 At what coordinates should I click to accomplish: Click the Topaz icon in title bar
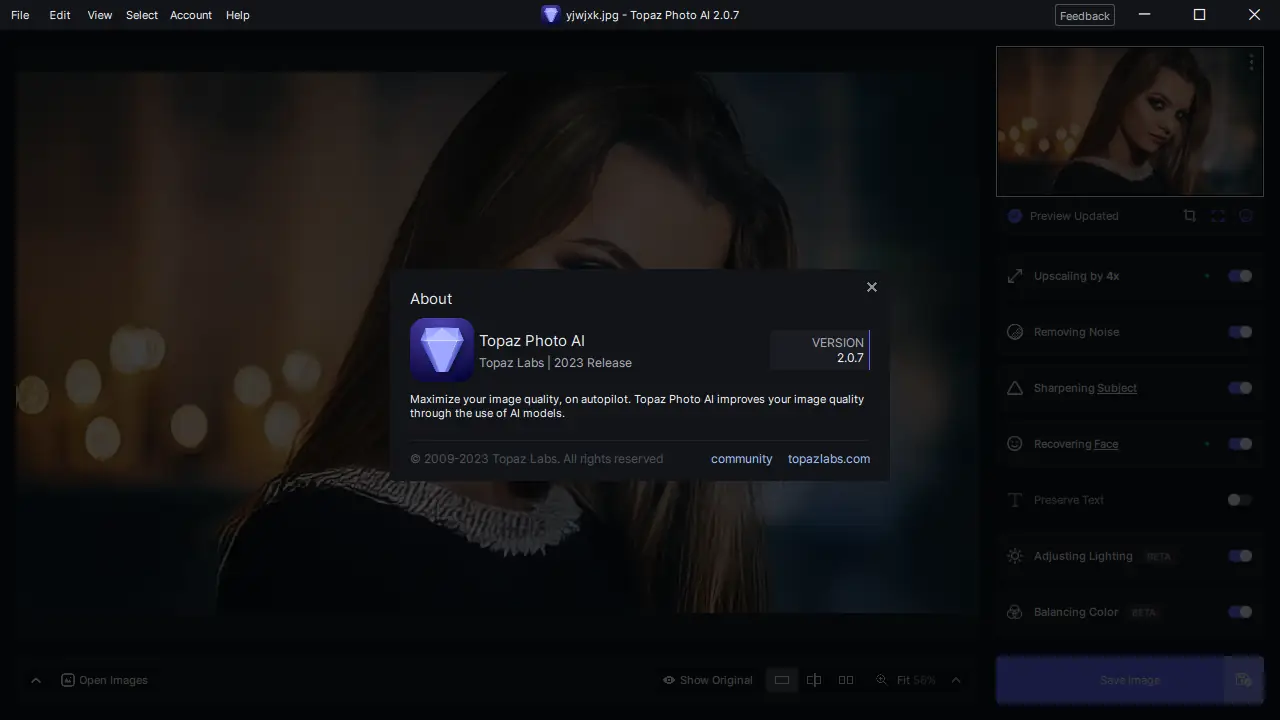pos(550,15)
